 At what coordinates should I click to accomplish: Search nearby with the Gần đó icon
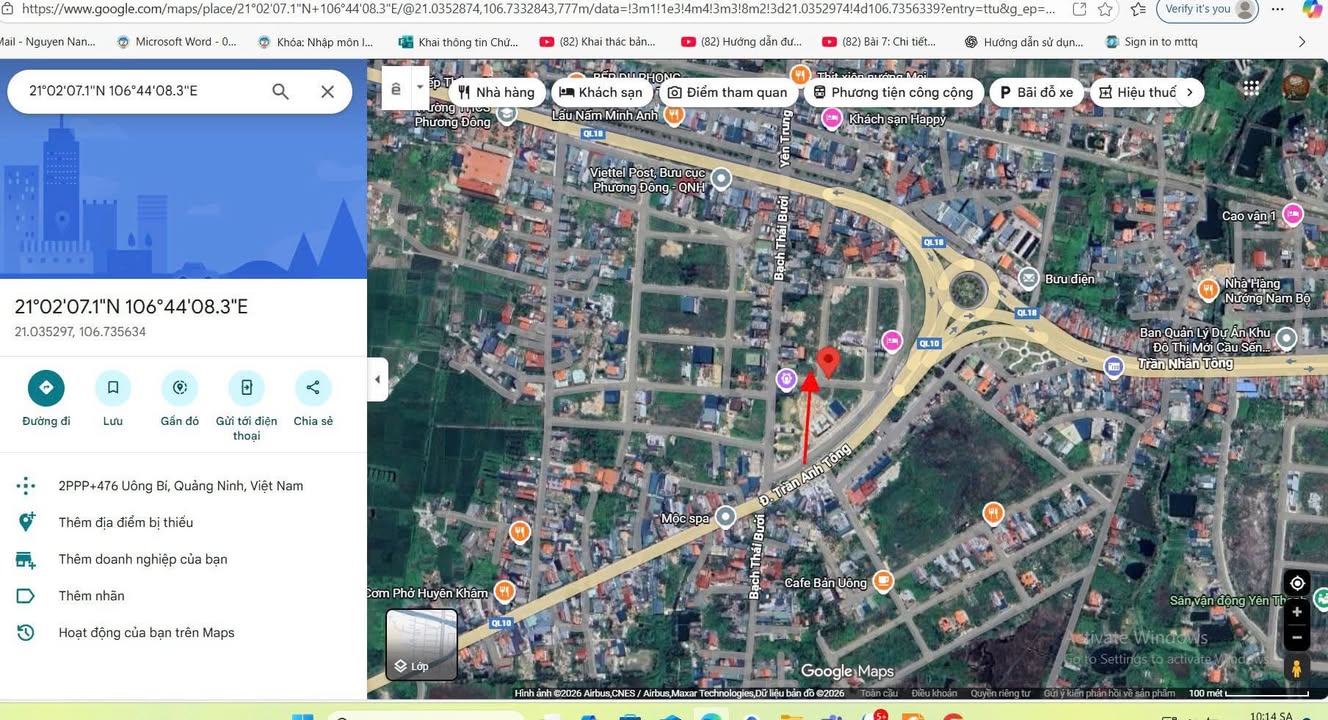coord(180,388)
